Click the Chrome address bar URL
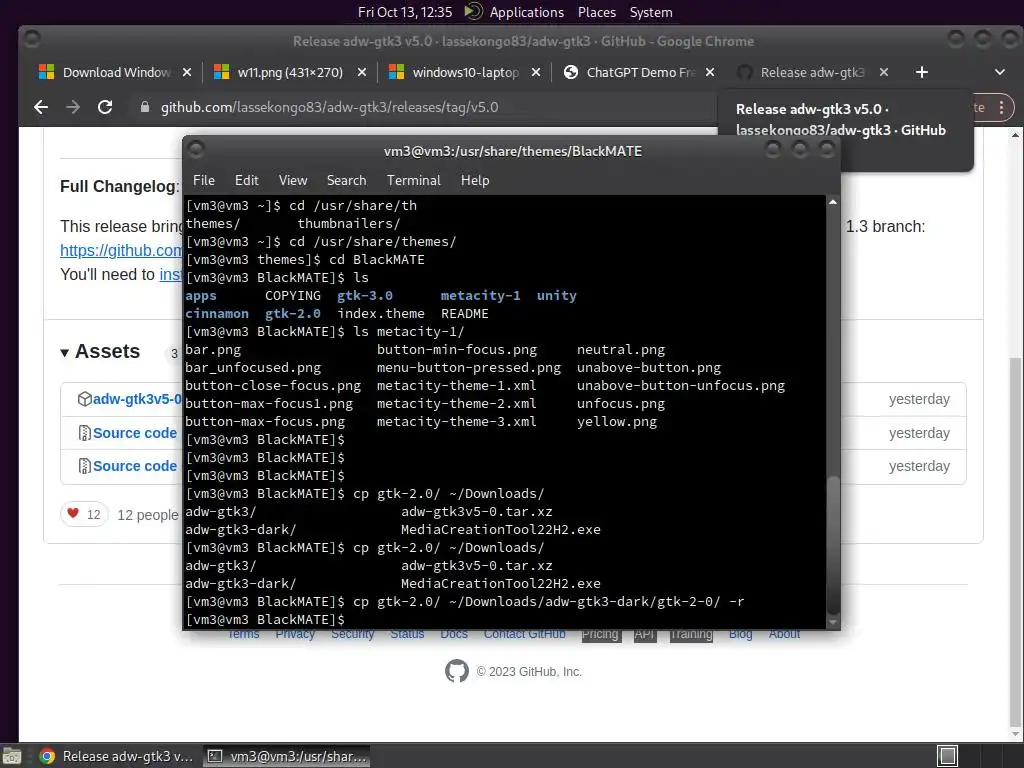The width and height of the screenshot is (1024, 768). (329, 107)
